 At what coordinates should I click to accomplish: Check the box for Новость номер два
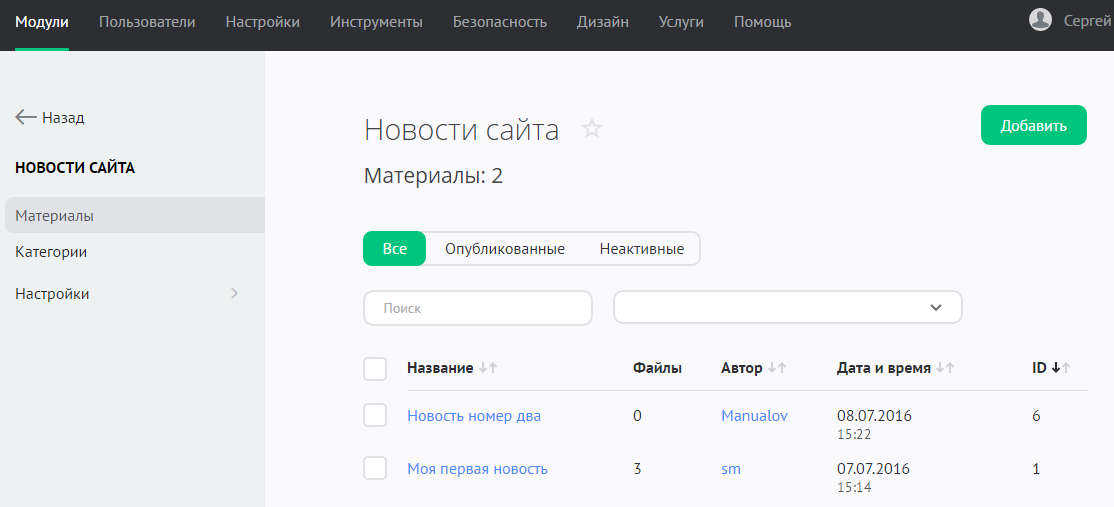point(375,415)
